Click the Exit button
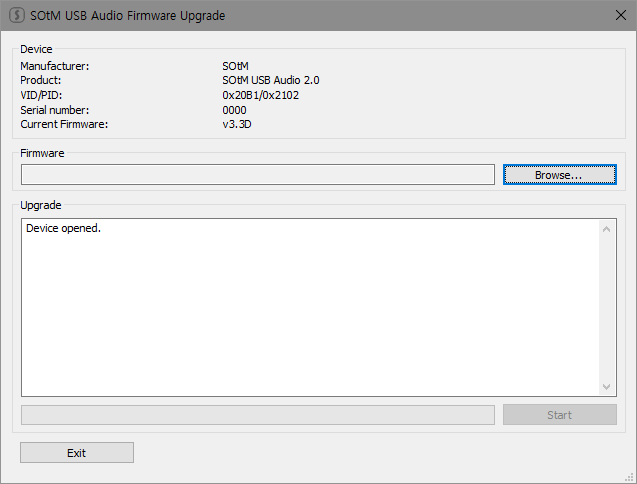637x484 pixels. 77,453
